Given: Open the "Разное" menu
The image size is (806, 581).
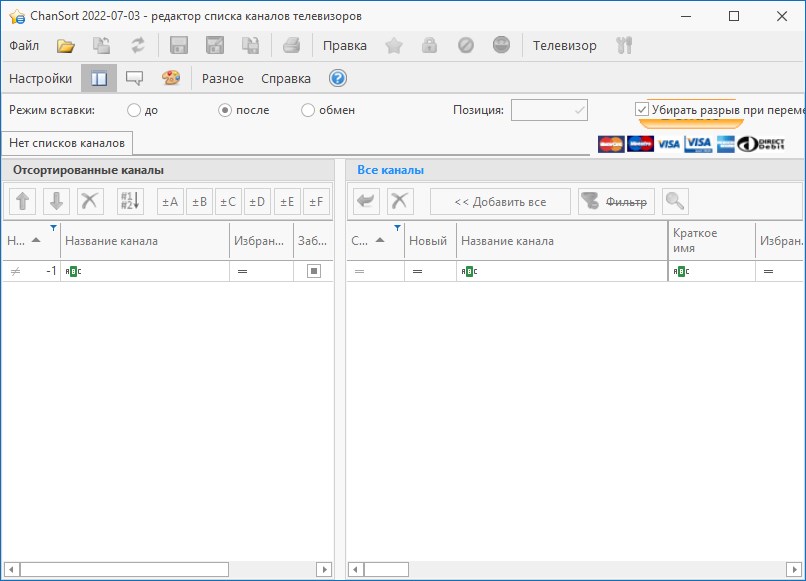Looking at the screenshot, I should click(x=222, y=78).
